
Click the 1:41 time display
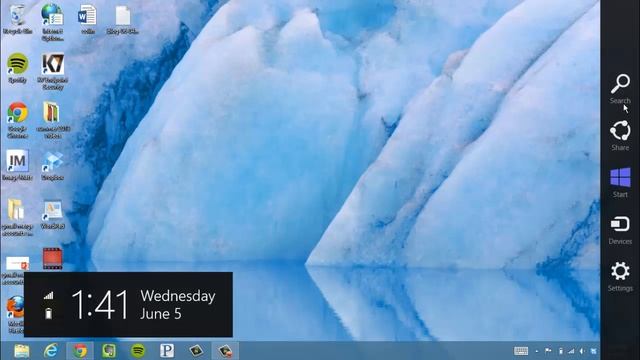(x=100, y=304)
